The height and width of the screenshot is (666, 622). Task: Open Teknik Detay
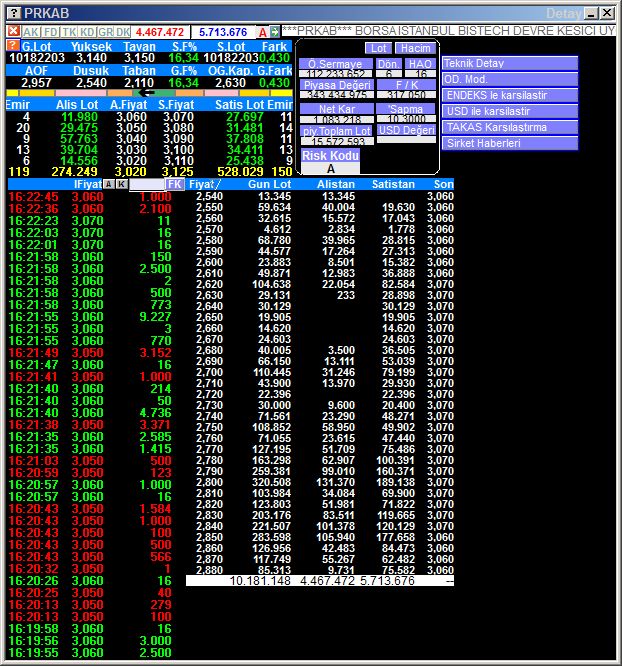510,63
